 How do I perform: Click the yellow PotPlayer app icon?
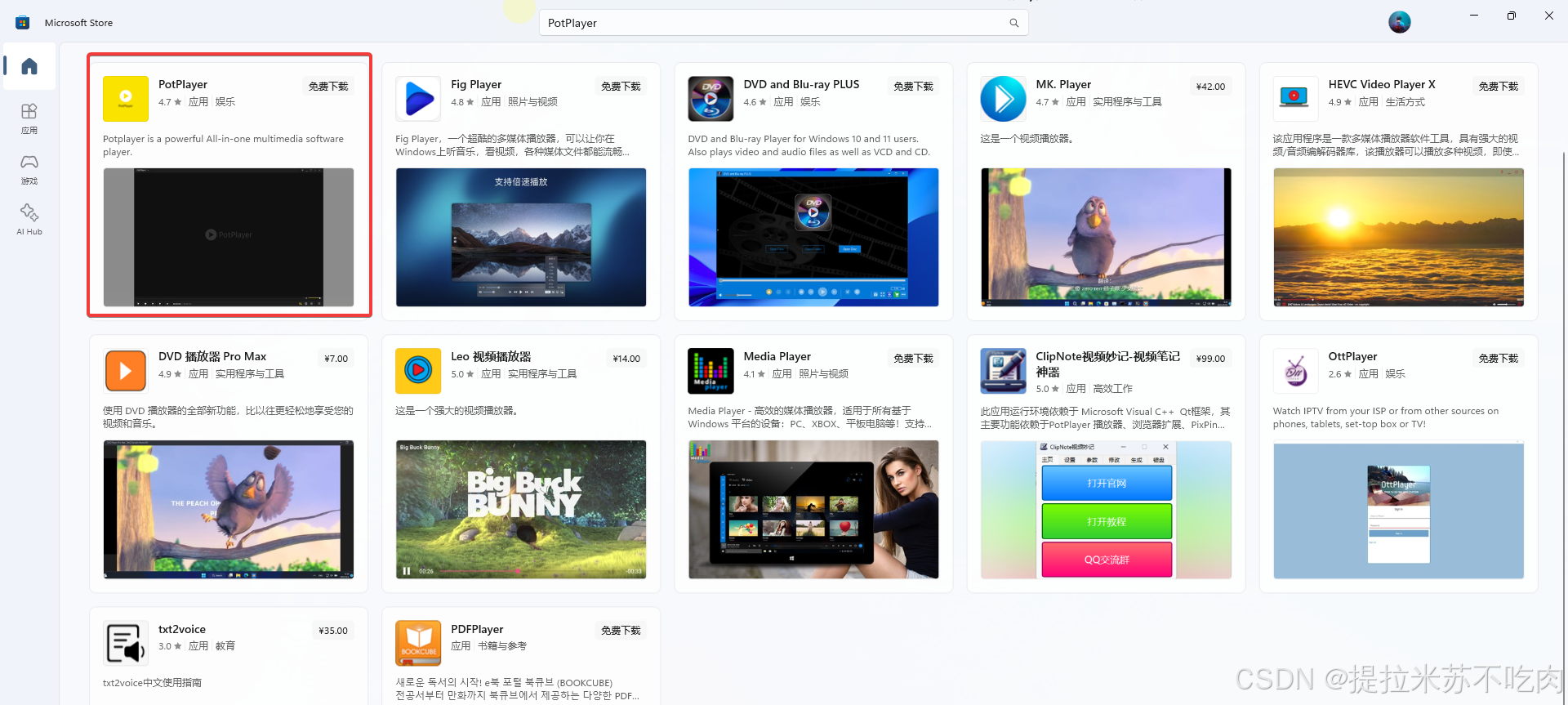click(x=126, y=99)
